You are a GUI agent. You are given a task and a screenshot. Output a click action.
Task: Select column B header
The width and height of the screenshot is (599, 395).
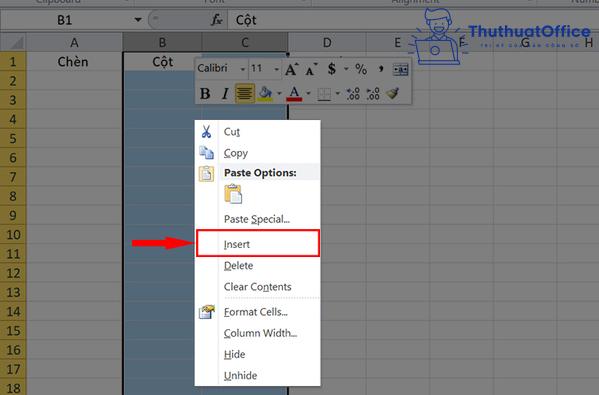pyautogui.click(x=162, y=42)
